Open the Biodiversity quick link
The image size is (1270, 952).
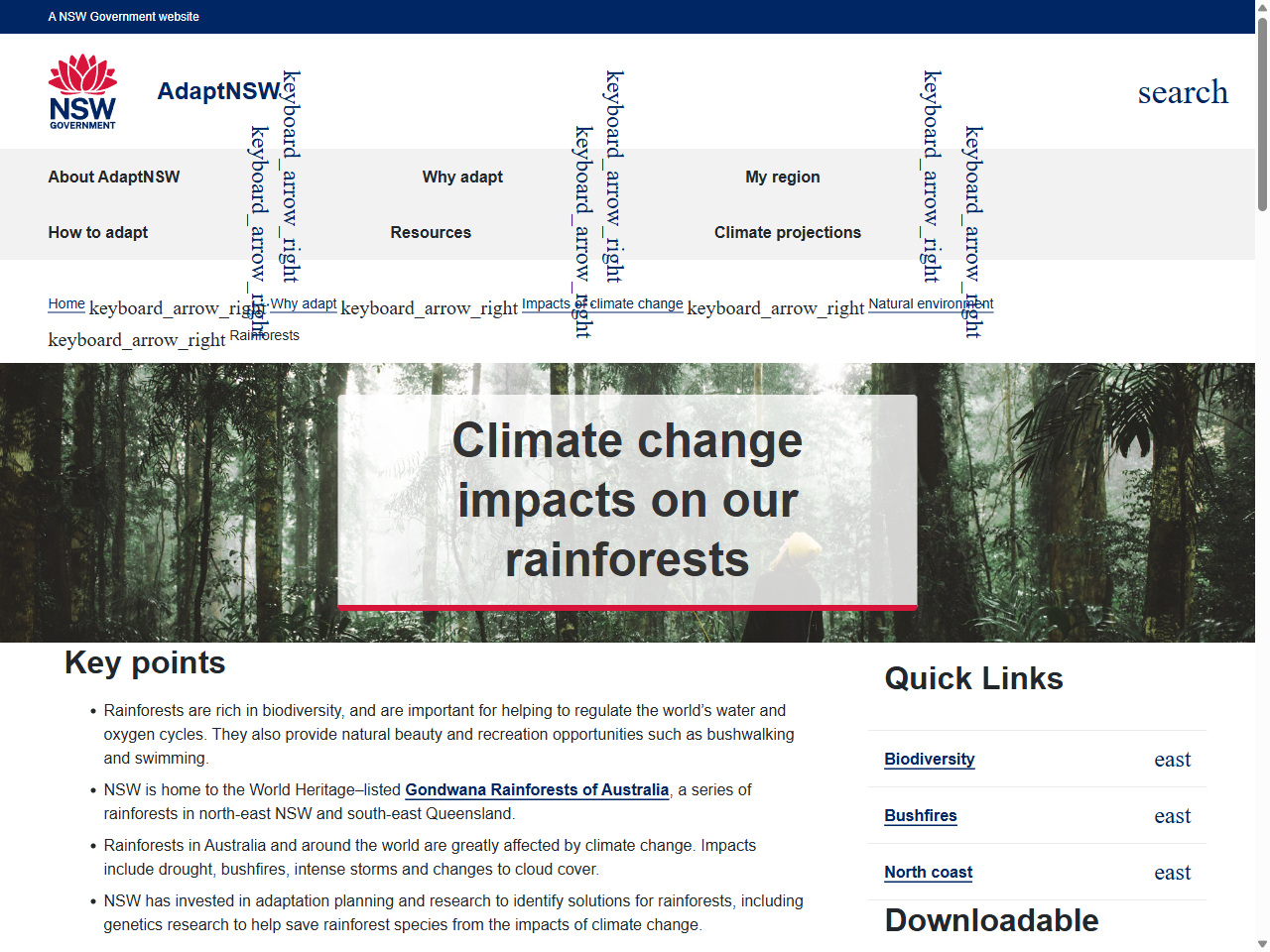(x=929, y=759)
